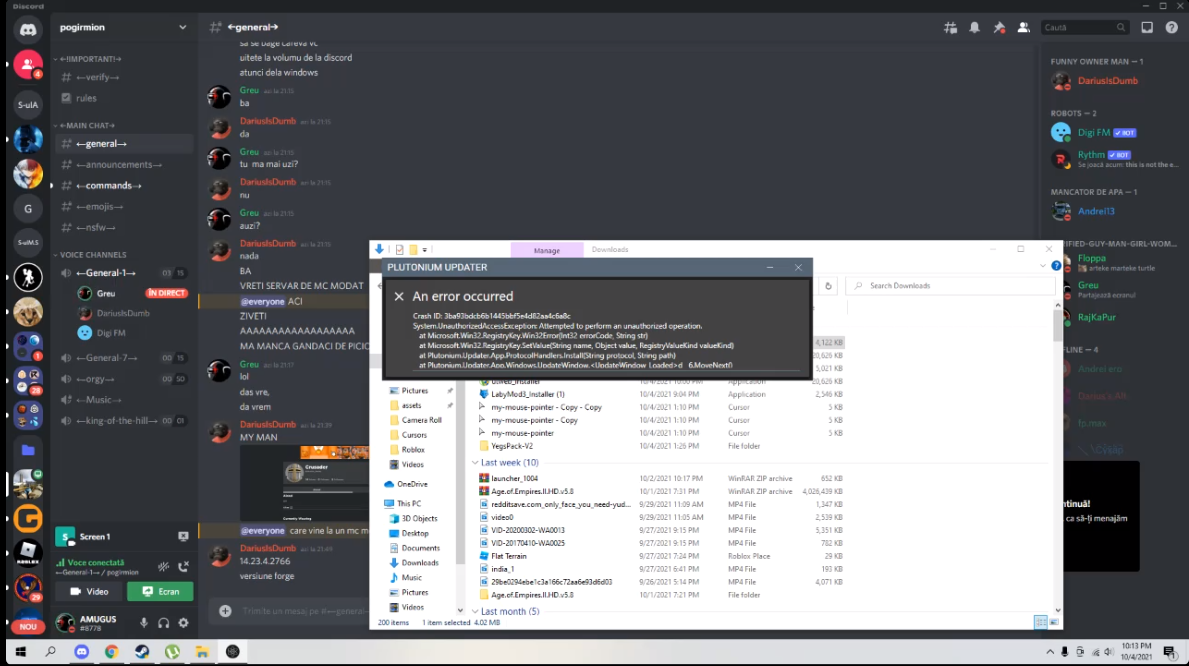Click the Windows Start button

20,652
